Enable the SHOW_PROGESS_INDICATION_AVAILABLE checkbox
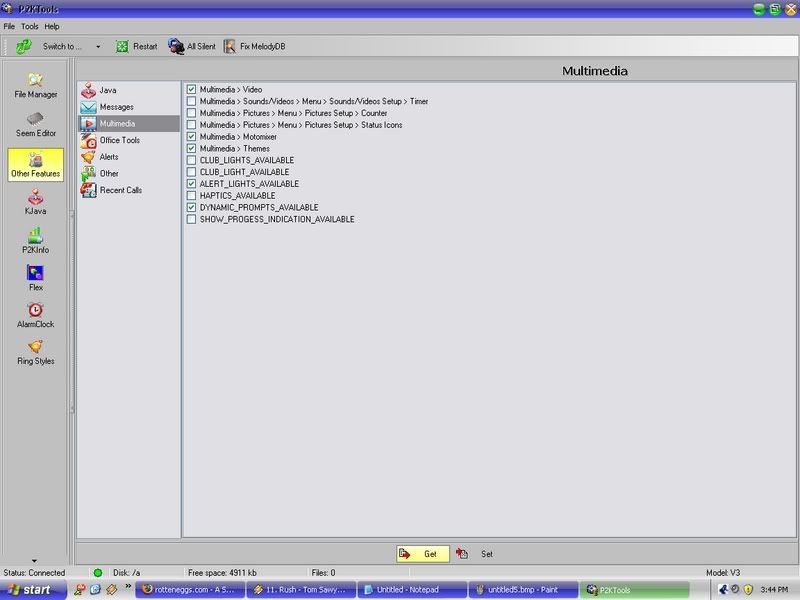The height and width of the screenshot is (600, 800). point(191,219)
